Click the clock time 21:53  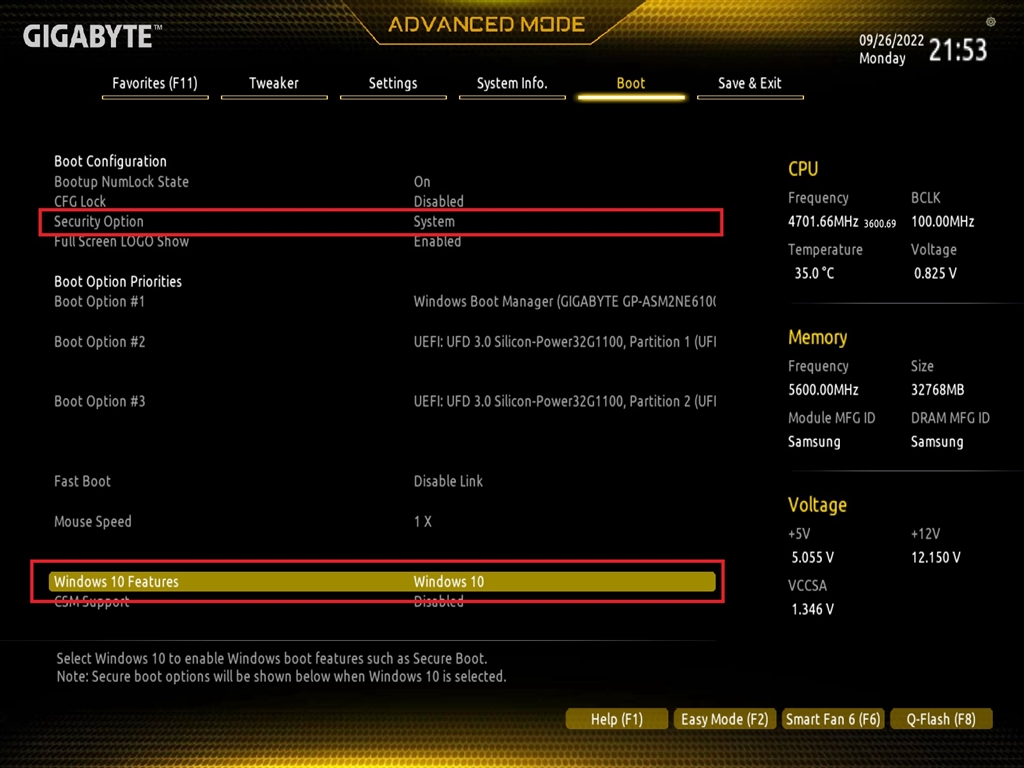click(957, 50)
